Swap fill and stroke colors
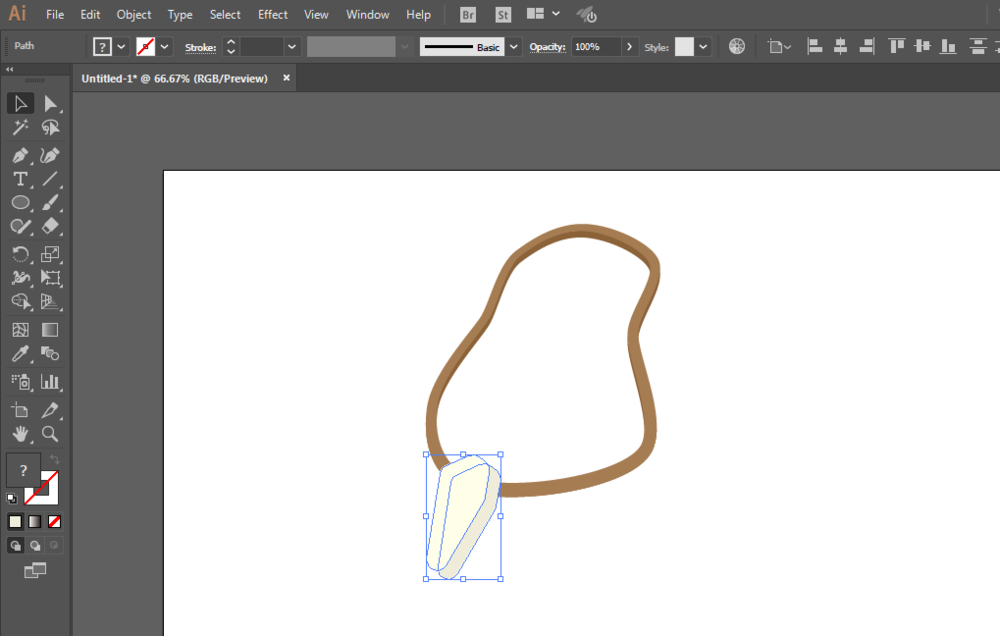This screenshot has height=636, width=1000. click(55, 459)
